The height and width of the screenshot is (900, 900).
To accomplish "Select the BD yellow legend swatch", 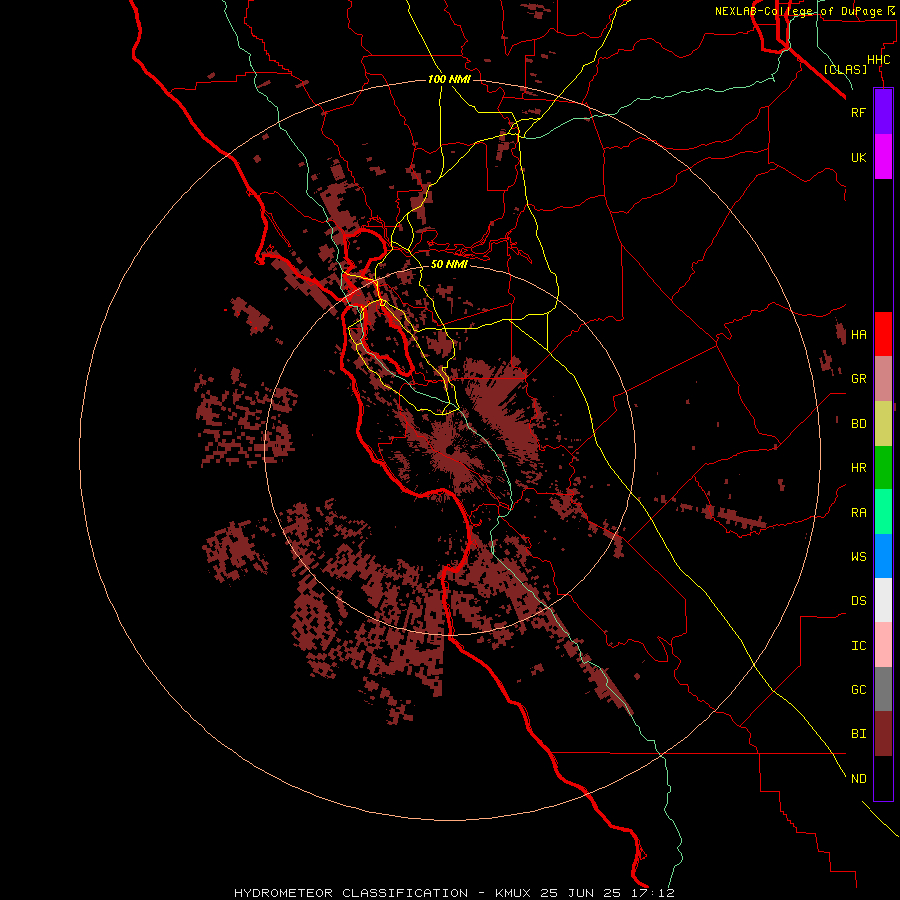I will click(x=883, y=424).
